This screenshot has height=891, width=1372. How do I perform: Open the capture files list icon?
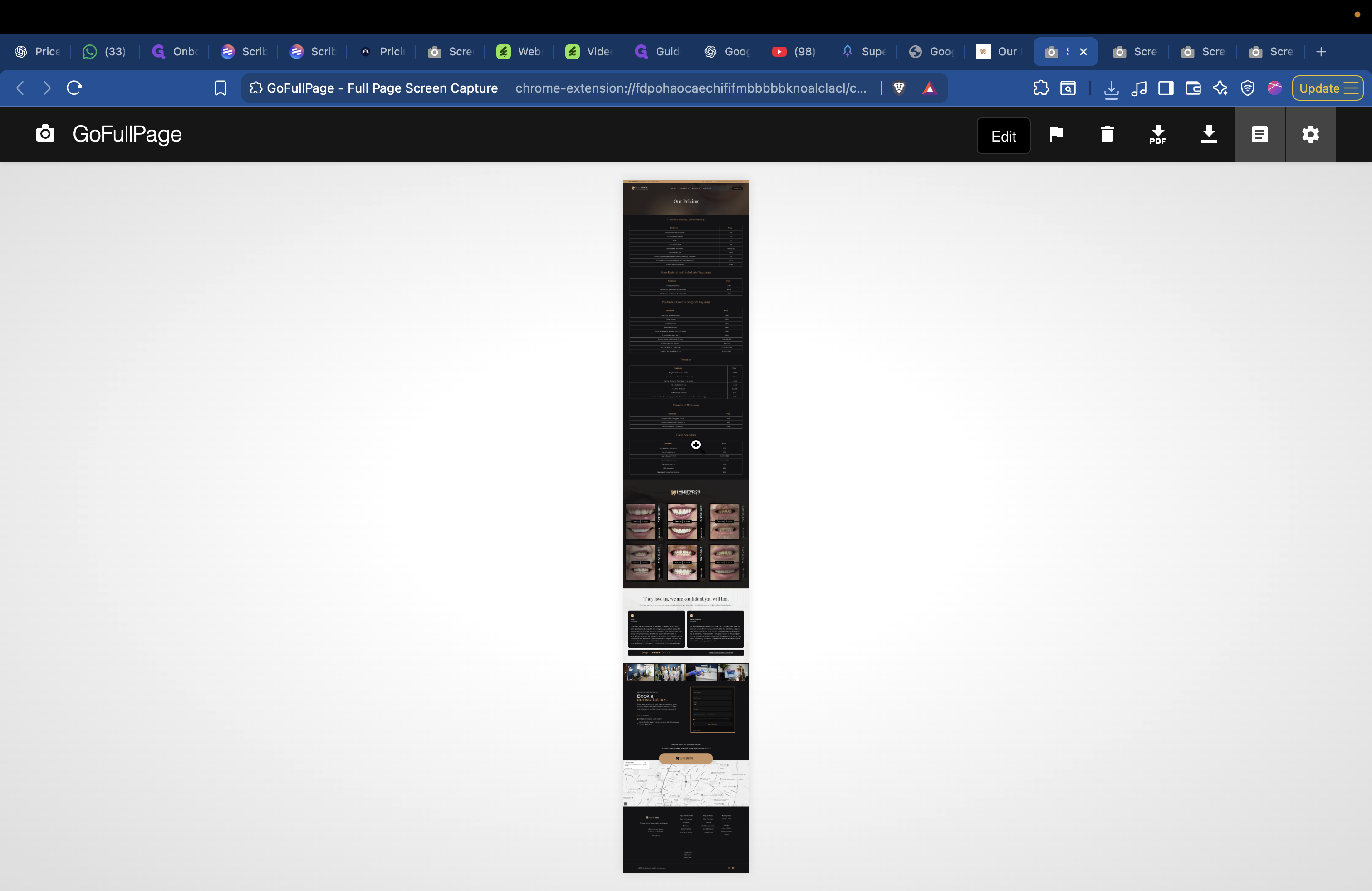click(1260, 134)
